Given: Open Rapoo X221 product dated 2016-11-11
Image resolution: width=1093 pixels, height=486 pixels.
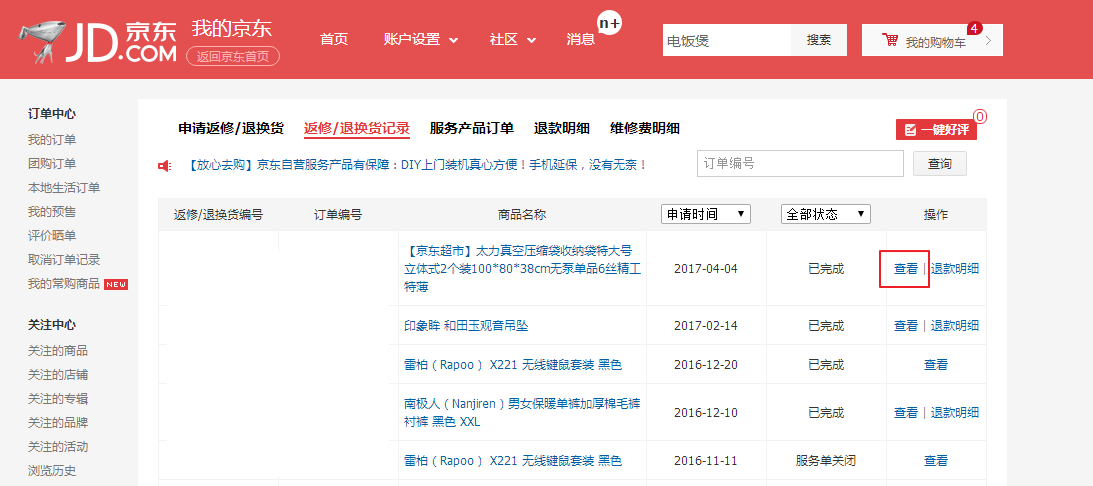Looking at the screenshot, I should (512, 461).
